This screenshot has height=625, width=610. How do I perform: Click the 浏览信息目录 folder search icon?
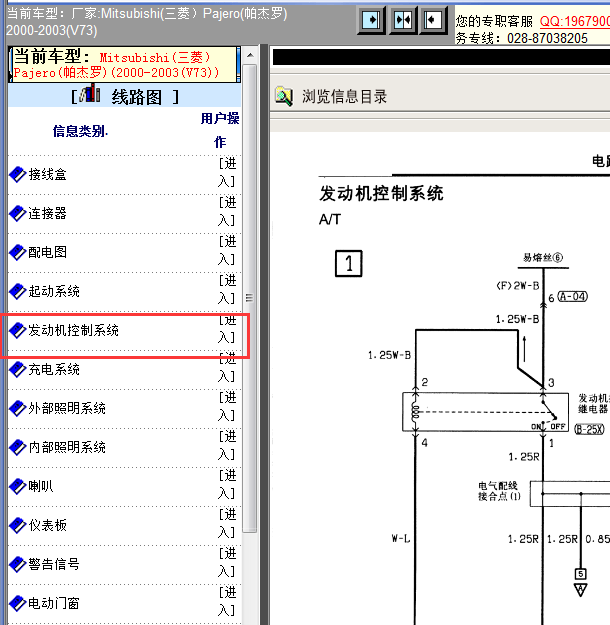(x=284, y=96)
